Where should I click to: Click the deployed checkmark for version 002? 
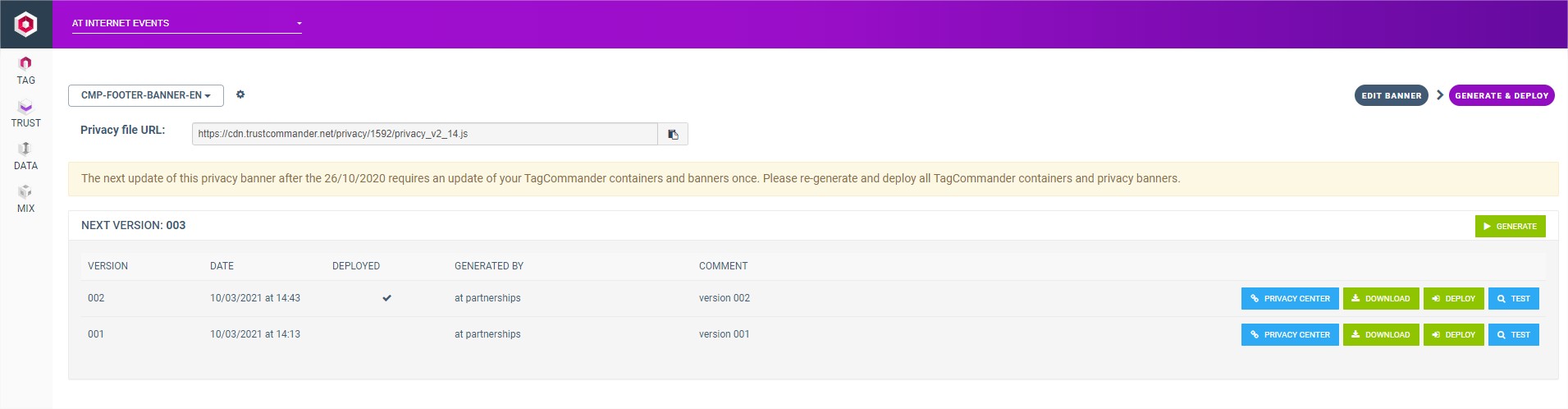click(386, 298)
